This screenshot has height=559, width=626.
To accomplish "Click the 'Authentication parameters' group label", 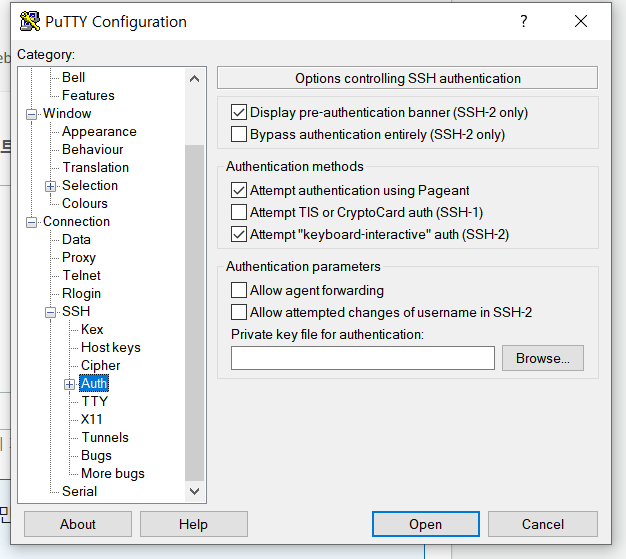I will click(x=303, y=266).
